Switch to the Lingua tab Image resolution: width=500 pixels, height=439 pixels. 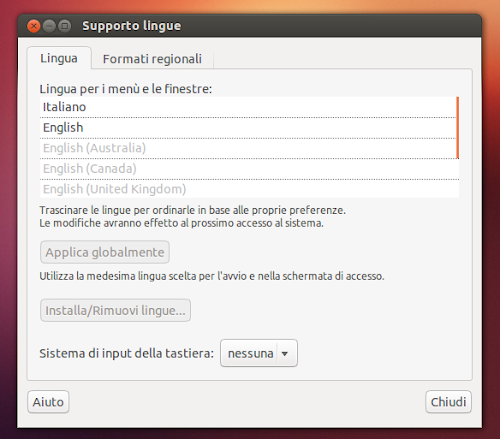coord(59,58)
